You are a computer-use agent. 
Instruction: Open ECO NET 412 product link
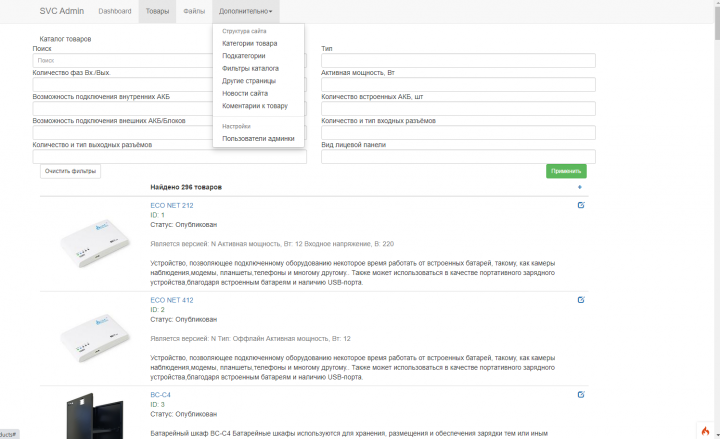(172, 300)
